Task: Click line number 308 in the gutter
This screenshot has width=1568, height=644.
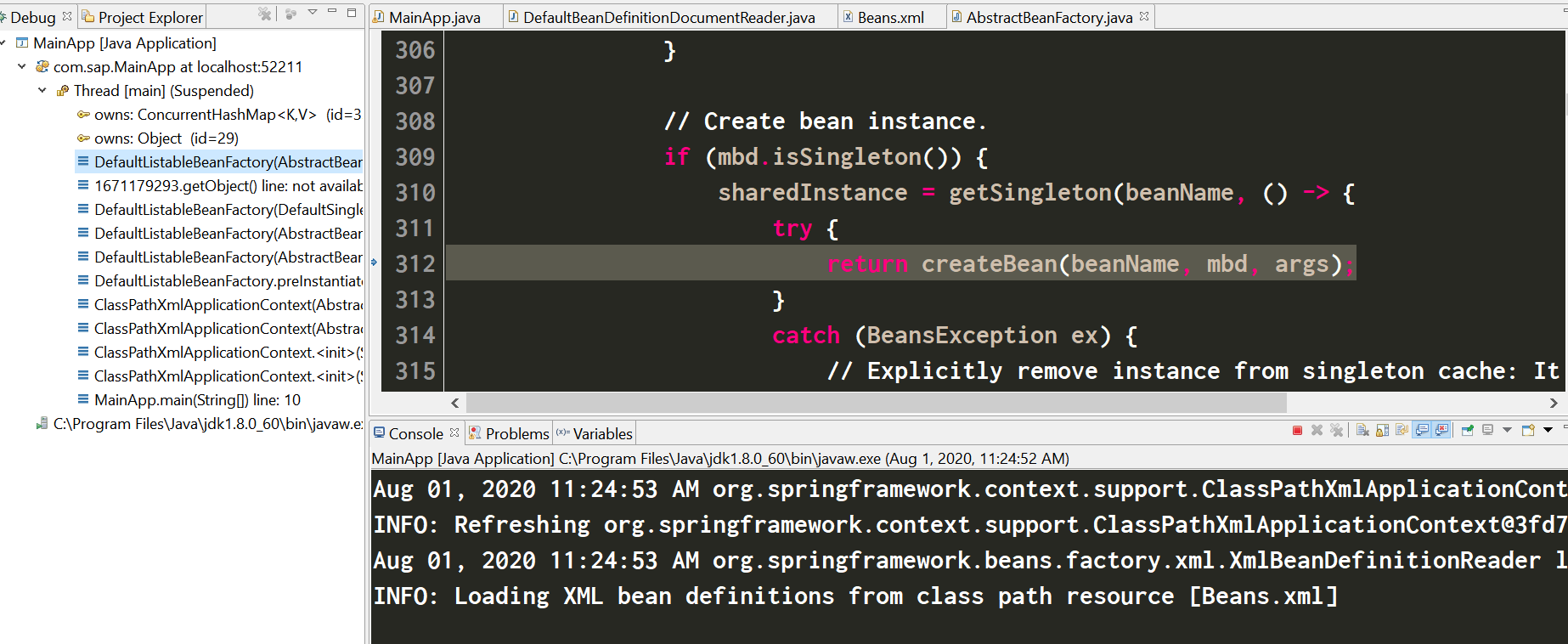Action: (x=415, y=121)
